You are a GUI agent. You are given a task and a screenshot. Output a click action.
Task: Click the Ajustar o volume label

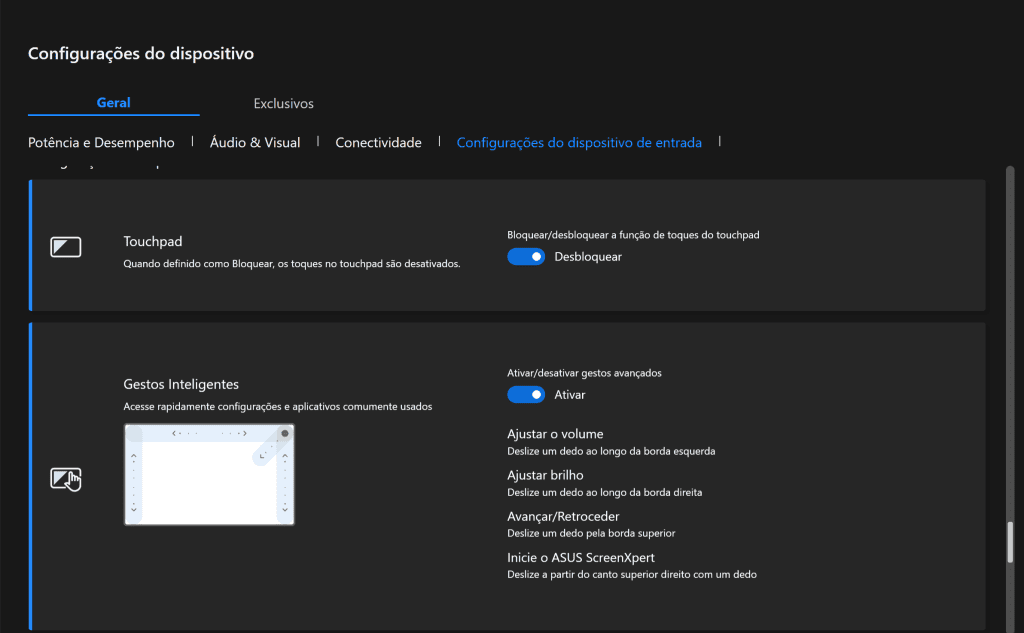pos(553,433)
